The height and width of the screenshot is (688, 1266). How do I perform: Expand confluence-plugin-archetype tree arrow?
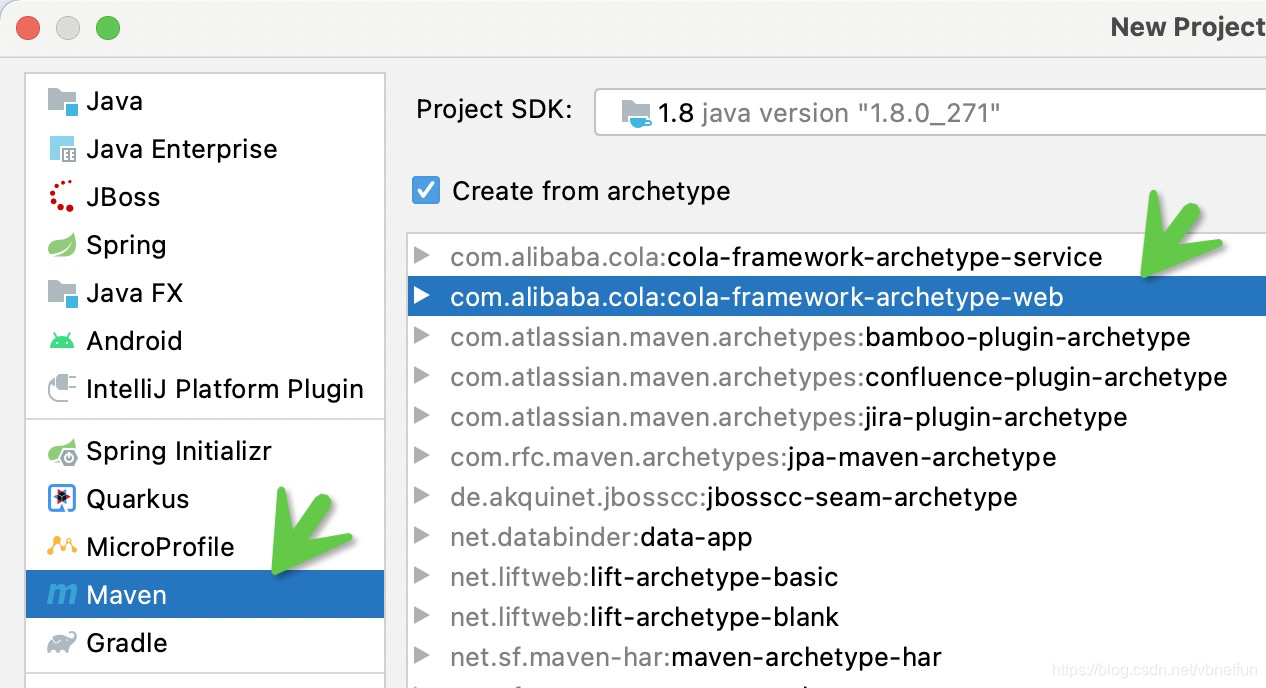422,377
